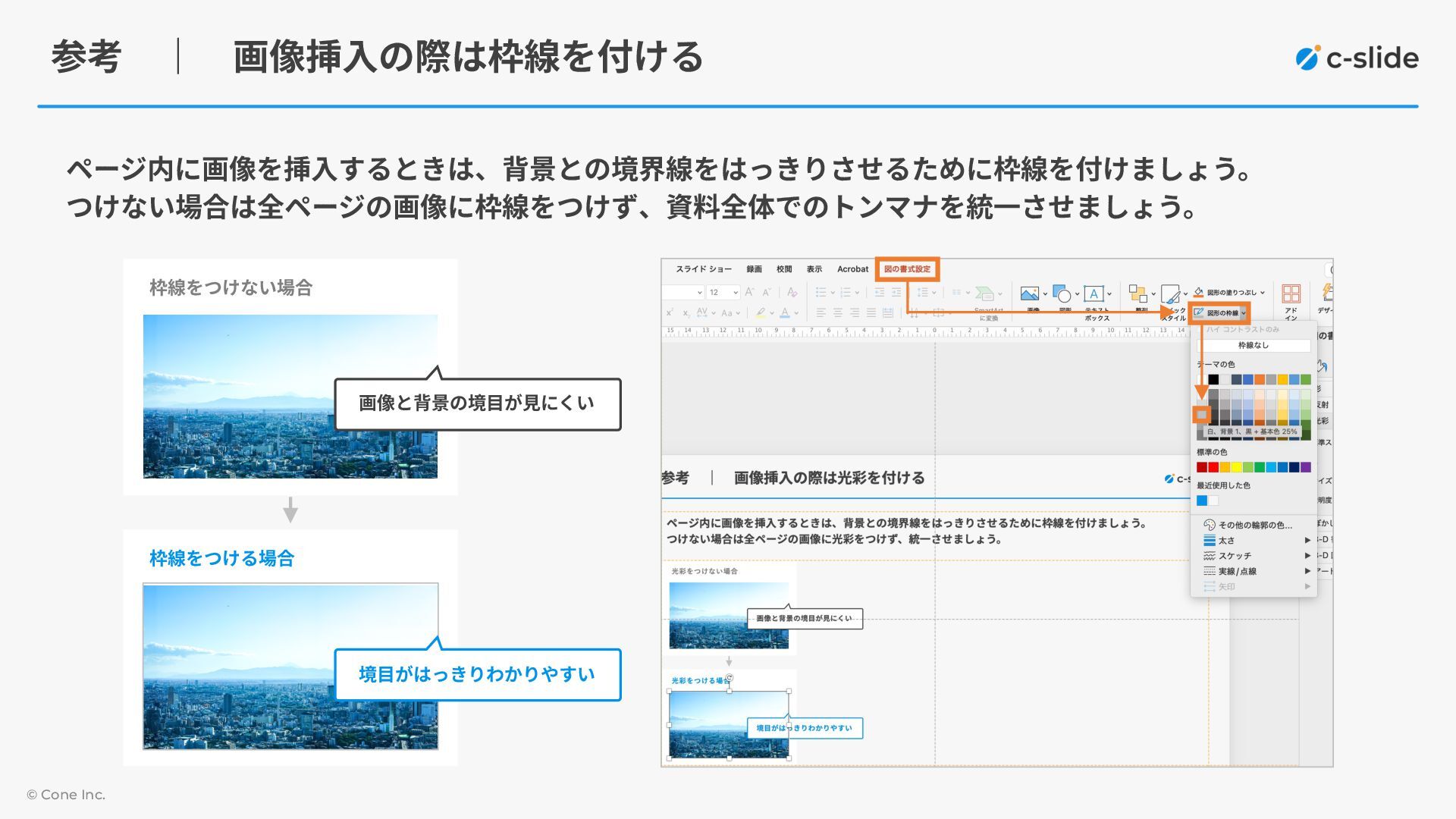
Task: Select the purple standard color swatch
Action: coord(1306,468)
